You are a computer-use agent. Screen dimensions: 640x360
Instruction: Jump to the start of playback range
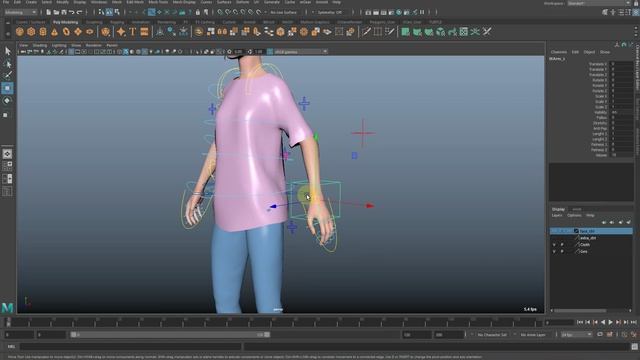pos(580,322)
